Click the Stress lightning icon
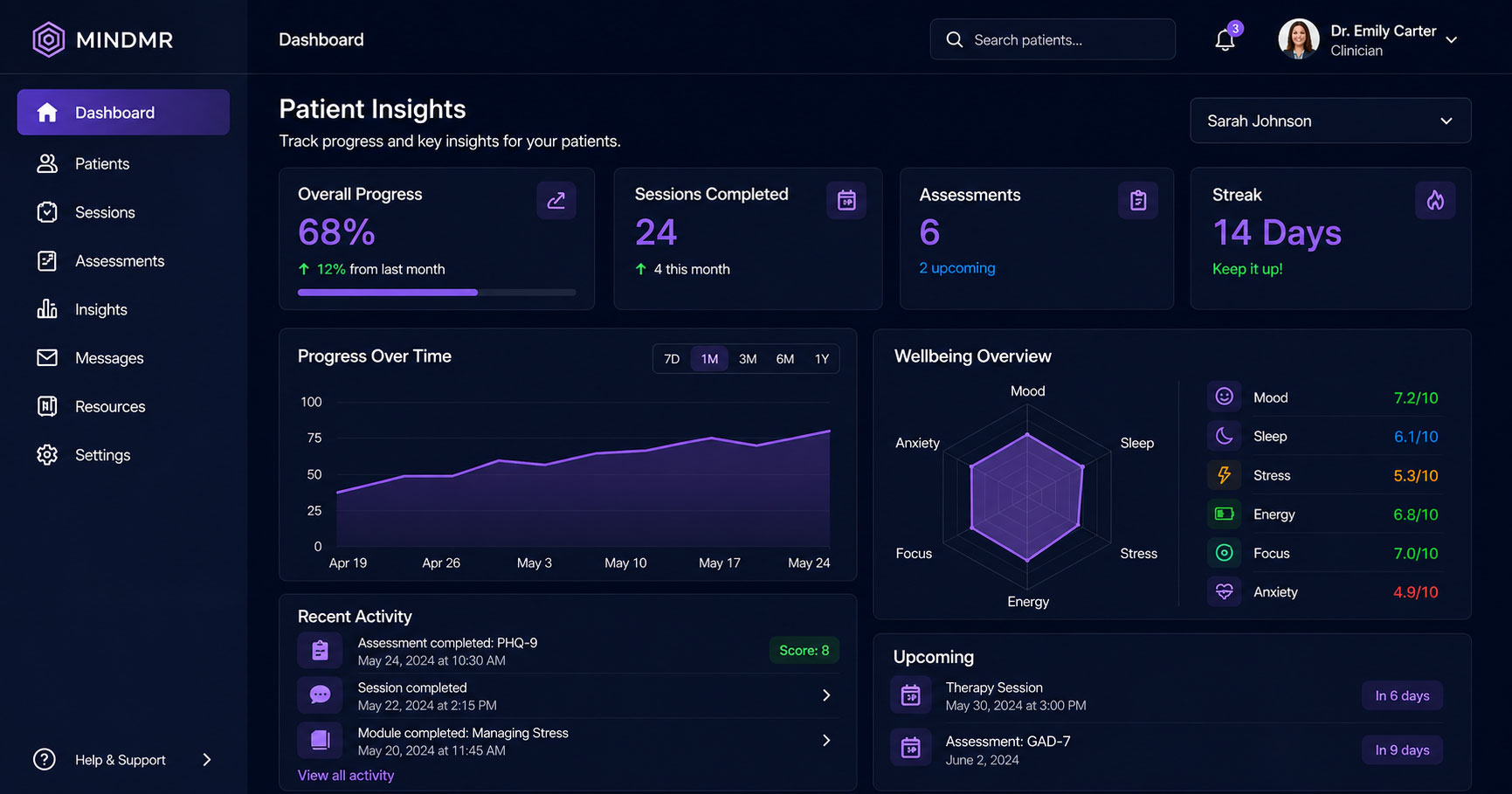This screenshot has width=1512, height=794. click(x=1225, y=475)
